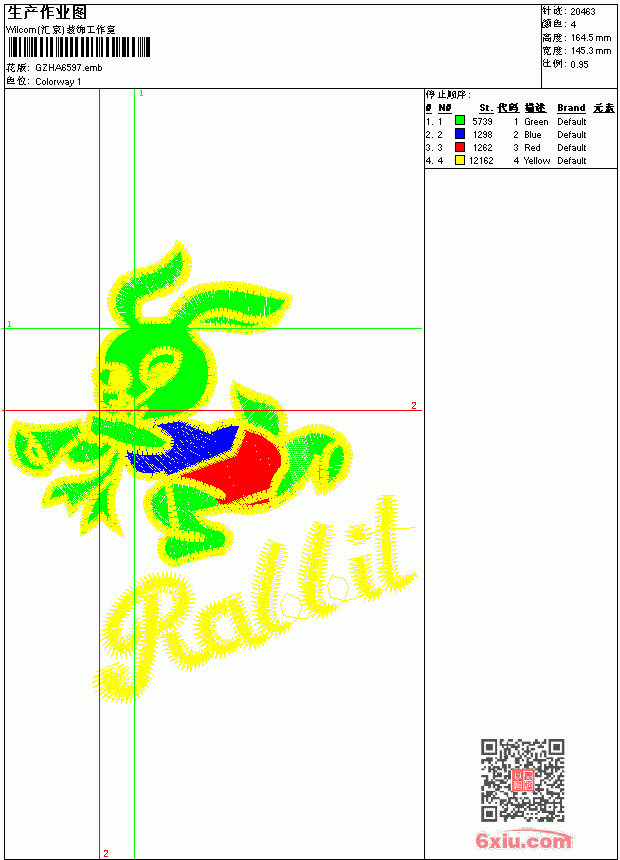Click the Colorway 1 label
Screen dimensions: 620x860
click(x=58, y=82)
